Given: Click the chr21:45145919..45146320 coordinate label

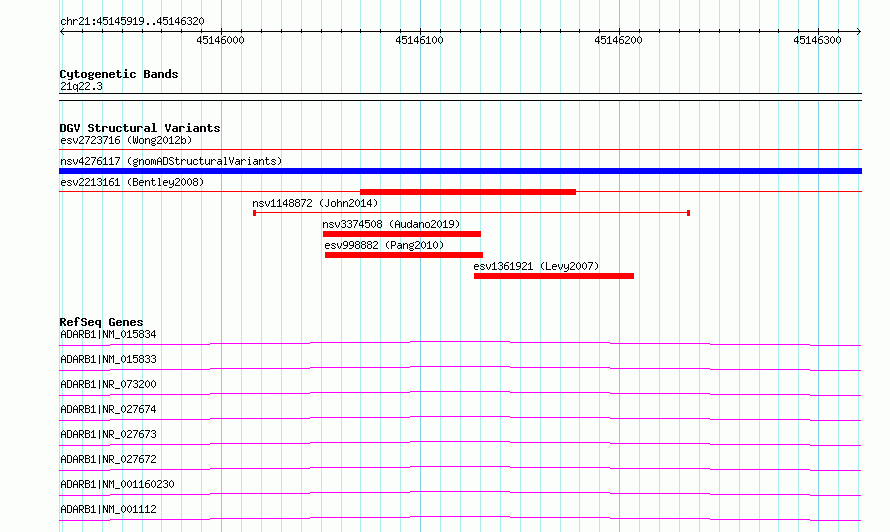Looking at the screenshot, I should [132, 22].
